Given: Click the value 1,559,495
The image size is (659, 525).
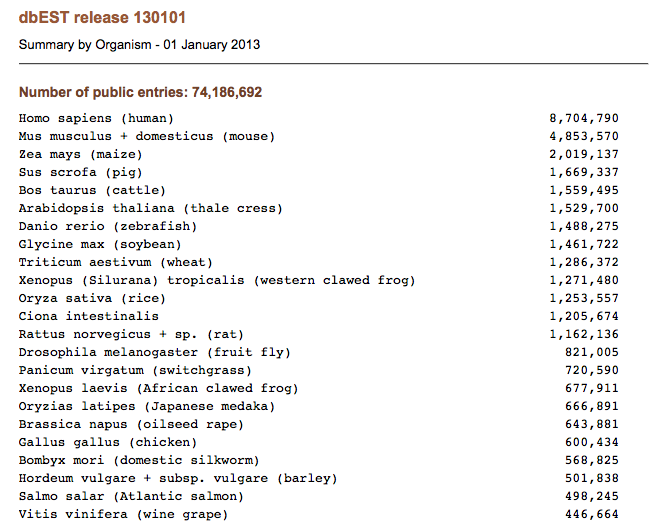Looking at the screenshot, I should (x=584, y=190).
